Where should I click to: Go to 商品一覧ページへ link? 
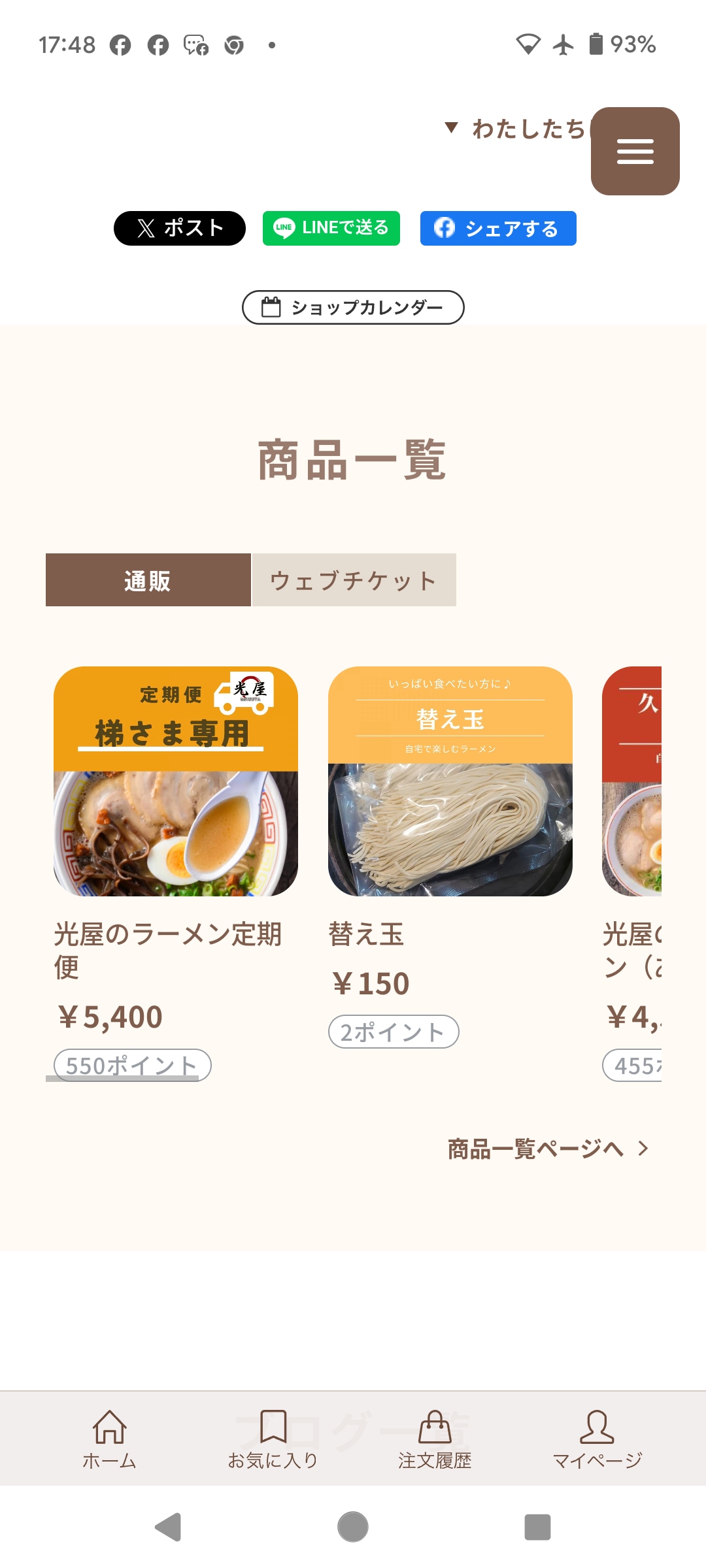click(x=535, y=1149)
